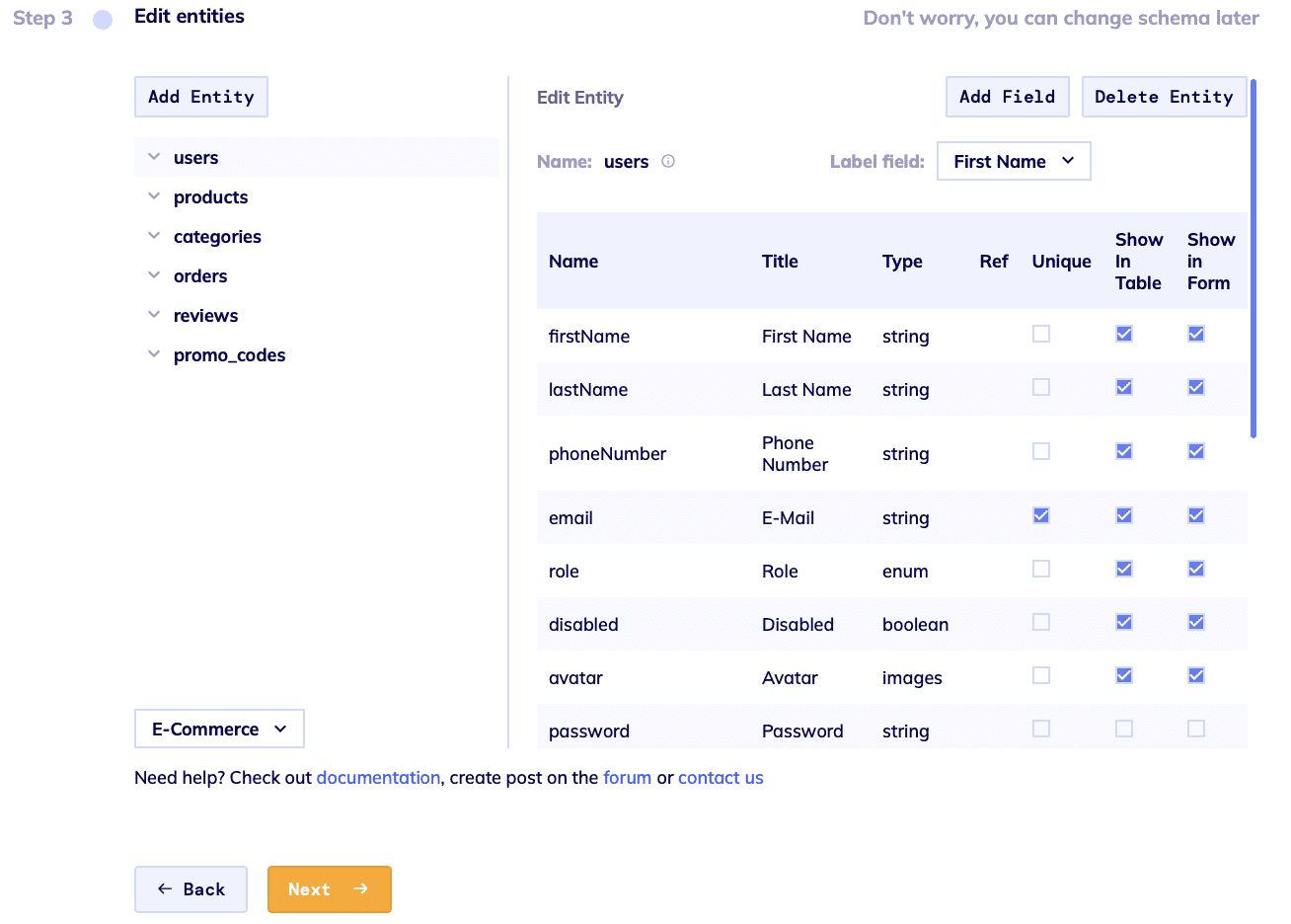The width and height of the screenshot is (1291, 924).
Task: Expand the products entity chevron
Action: (x=154, y=196)
